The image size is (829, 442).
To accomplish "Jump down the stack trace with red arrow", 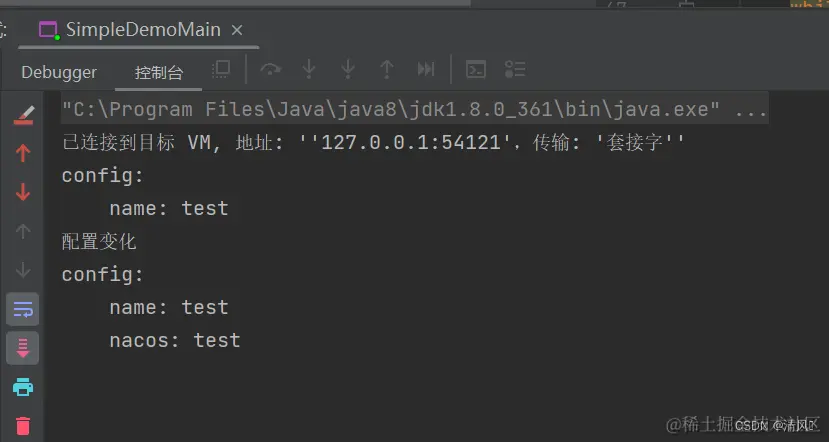I will tap(23, 192).
